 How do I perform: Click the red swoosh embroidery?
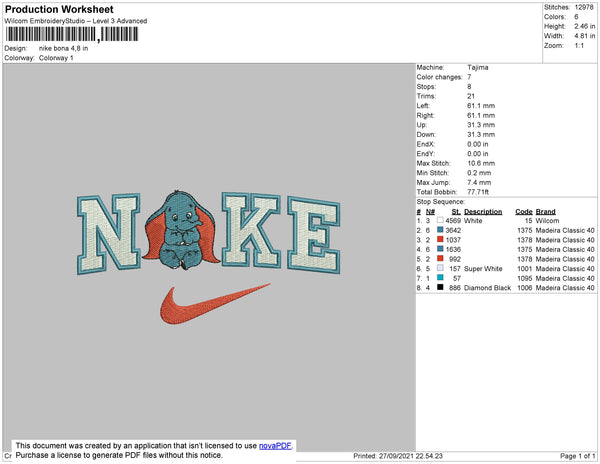click(214, 304)
